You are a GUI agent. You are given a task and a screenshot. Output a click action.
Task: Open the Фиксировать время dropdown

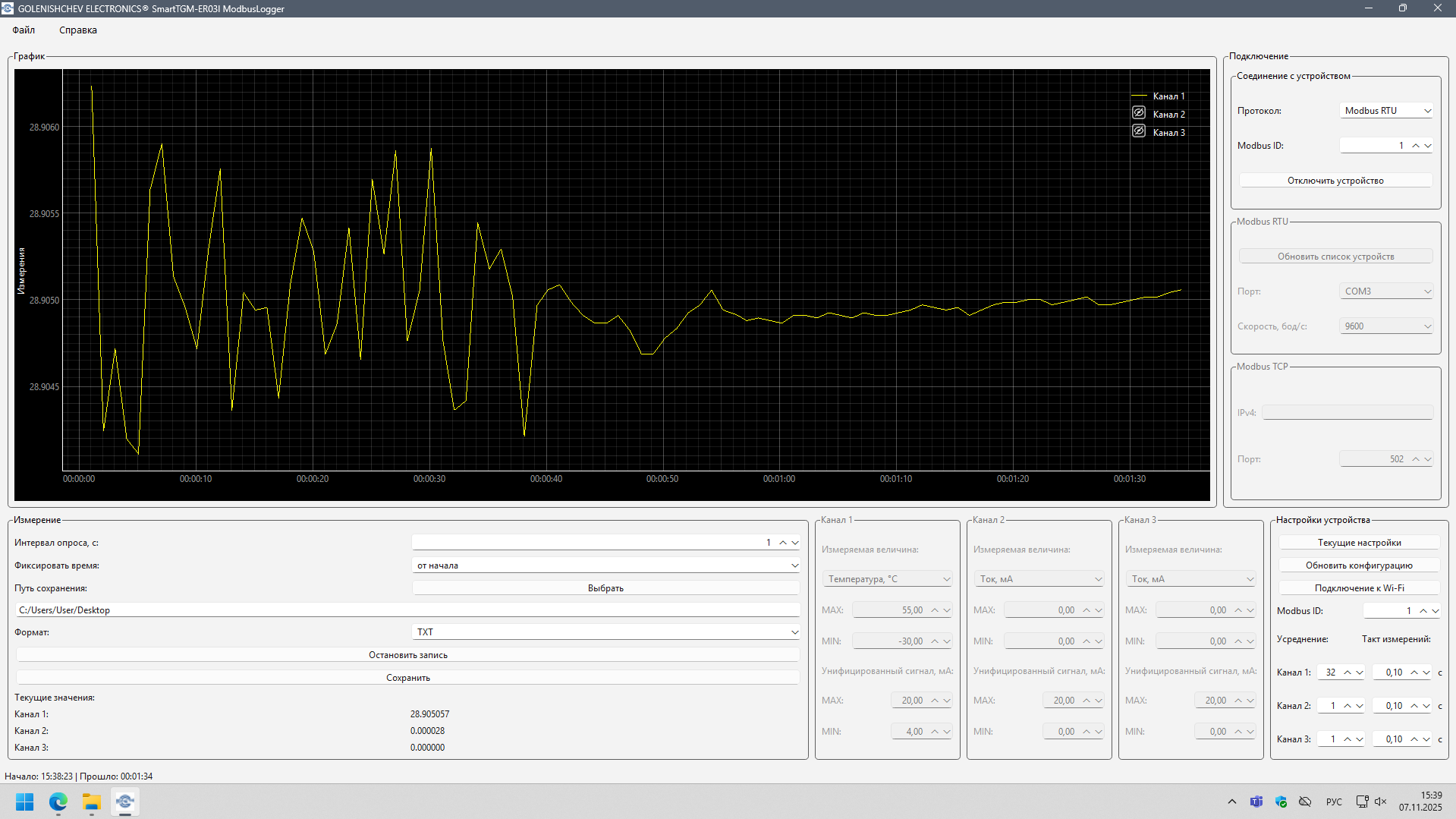tap(605, 565)
